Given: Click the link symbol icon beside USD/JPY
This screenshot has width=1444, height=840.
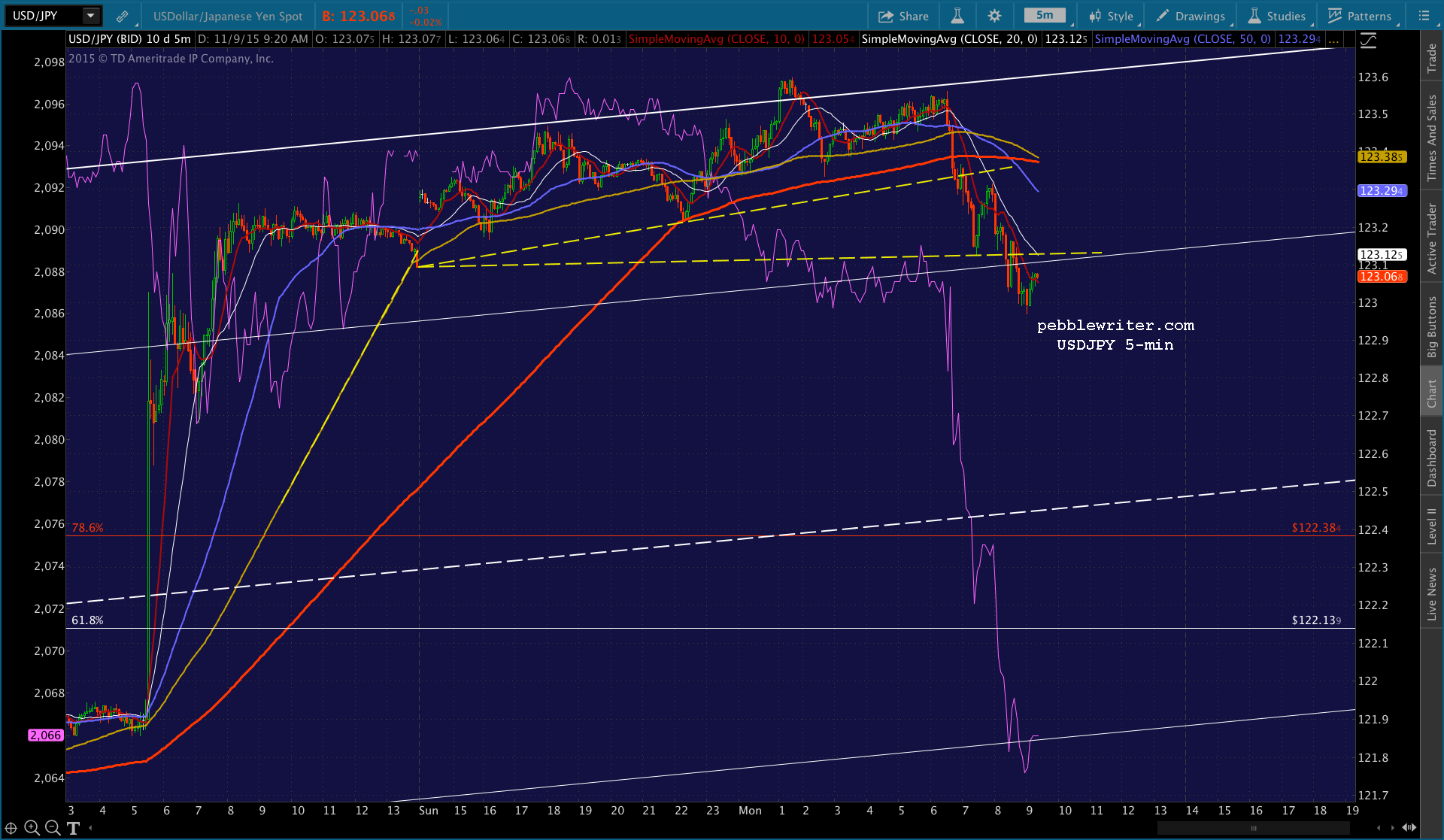Looking at the screenshot, I should tap(123, 16).
